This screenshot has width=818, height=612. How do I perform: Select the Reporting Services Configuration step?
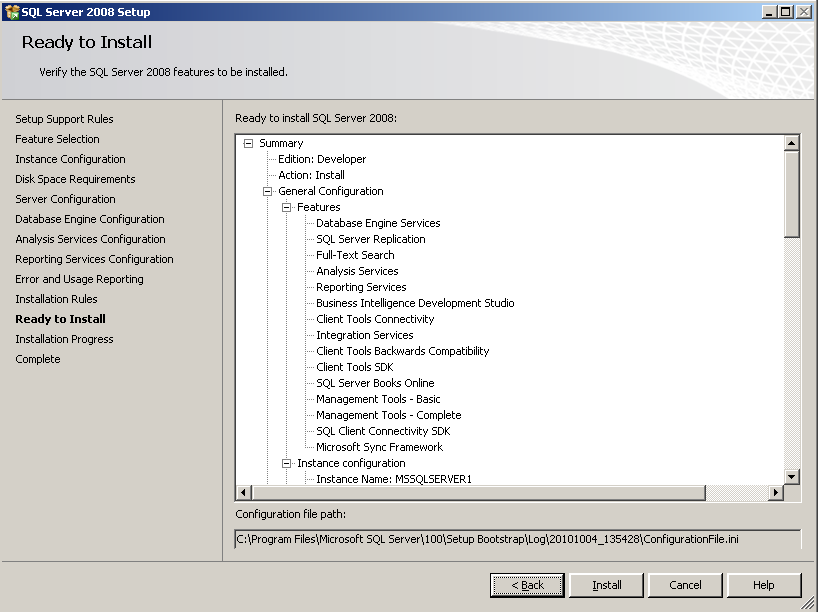pyautogui.click(x=94, y=259)
